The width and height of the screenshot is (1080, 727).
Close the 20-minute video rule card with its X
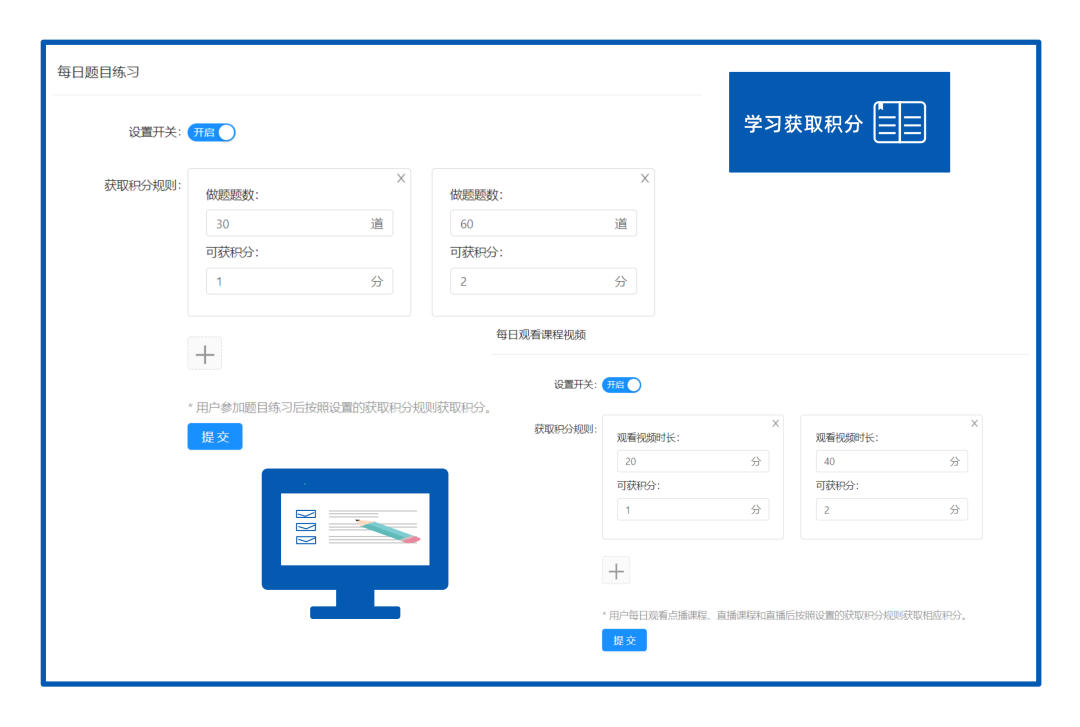click(775, 423)
